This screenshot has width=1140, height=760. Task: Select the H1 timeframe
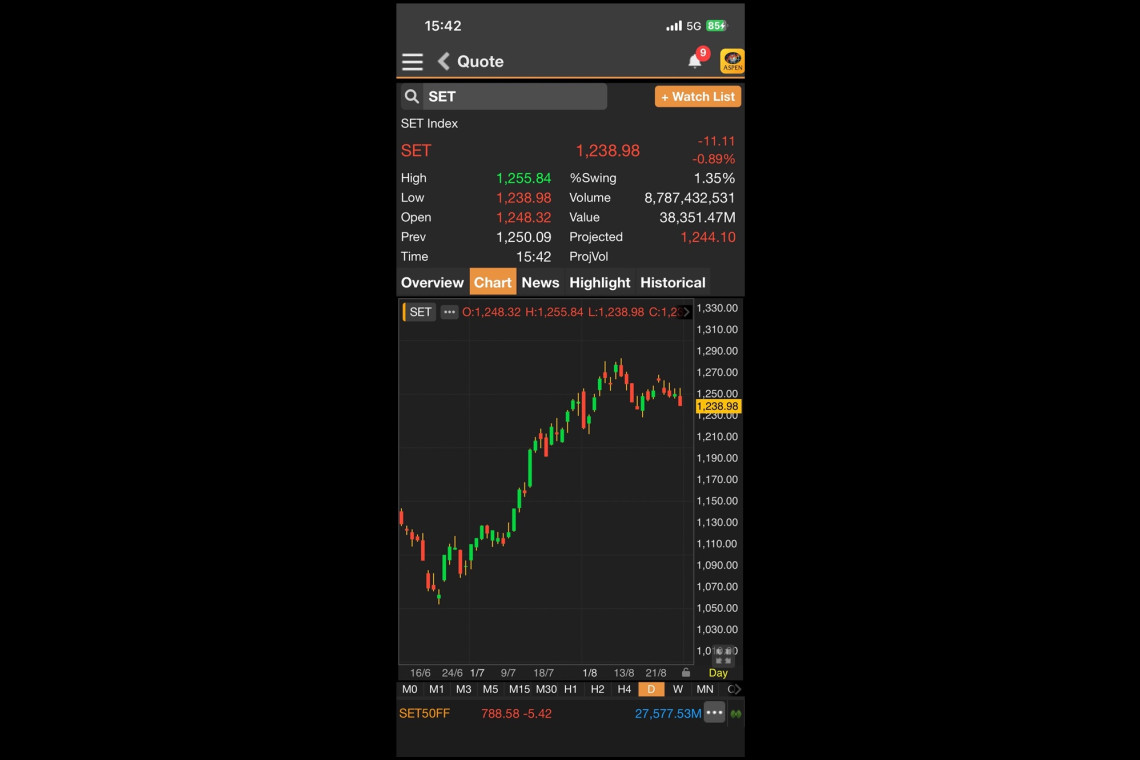point(571,689)
